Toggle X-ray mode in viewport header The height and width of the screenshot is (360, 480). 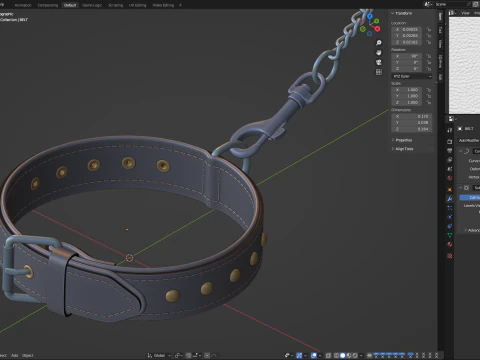(x=328, y=355)
